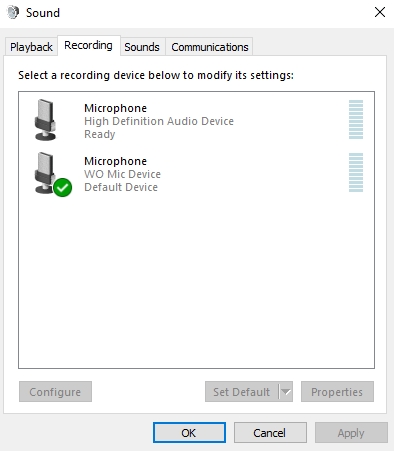The height and width of the screenshot is (451, 394).
Task: Open the Set Default dropdown arrow
Action: point(286,392)
